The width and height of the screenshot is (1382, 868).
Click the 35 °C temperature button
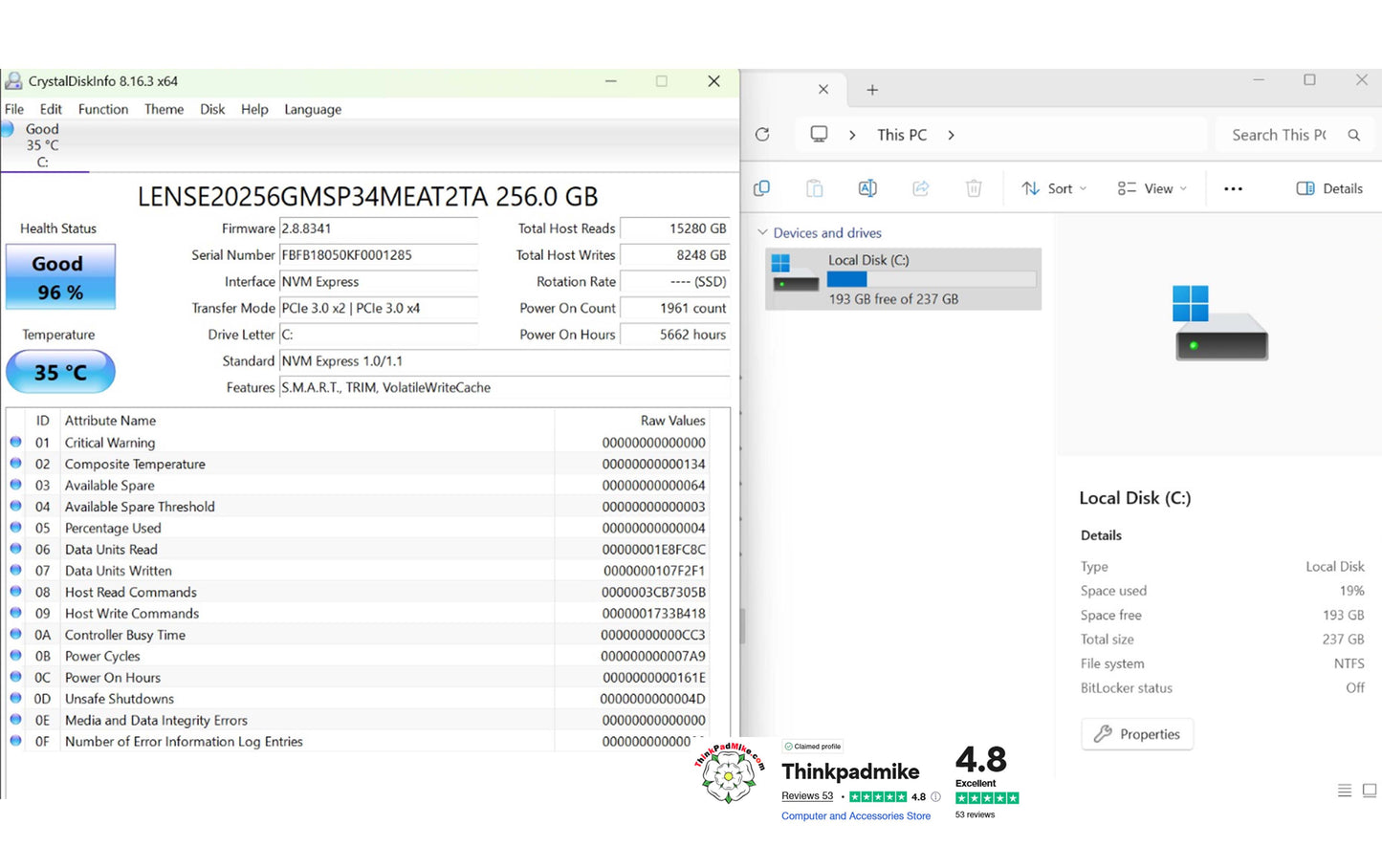tap(60, 372)
